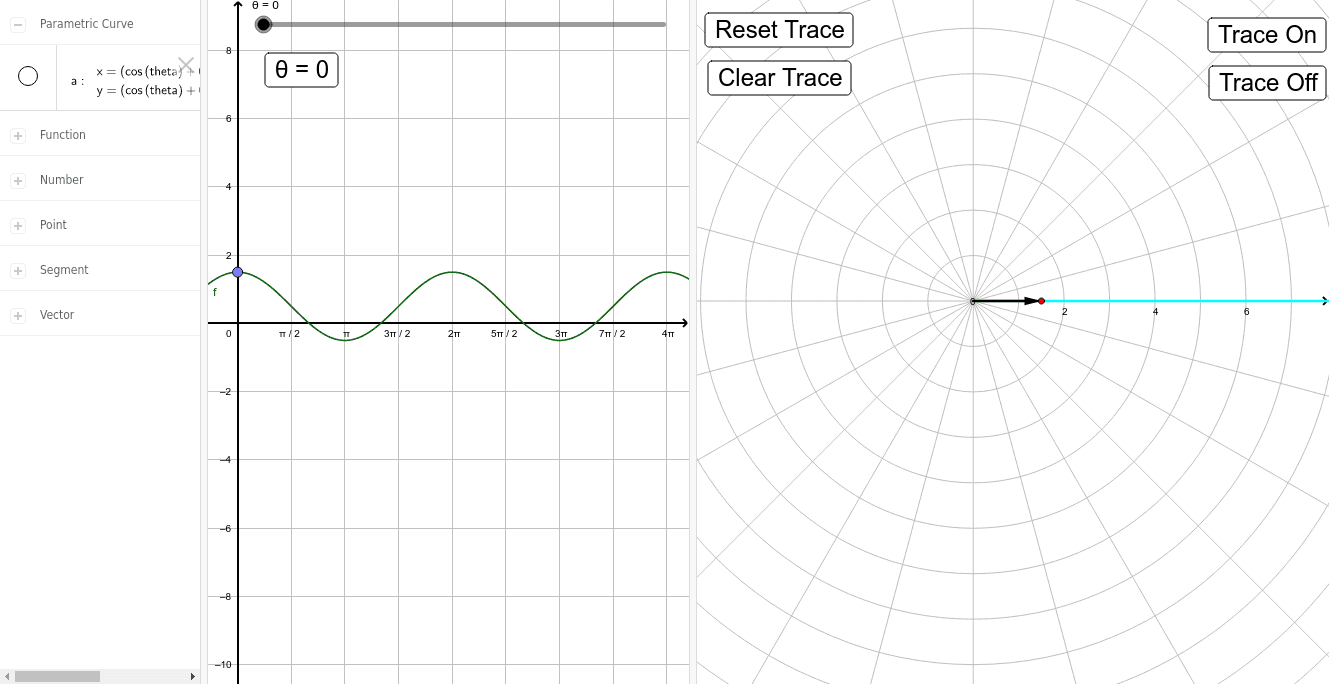Expand the Function section
Screen dimensions: 1331x686
click(17, 135)
